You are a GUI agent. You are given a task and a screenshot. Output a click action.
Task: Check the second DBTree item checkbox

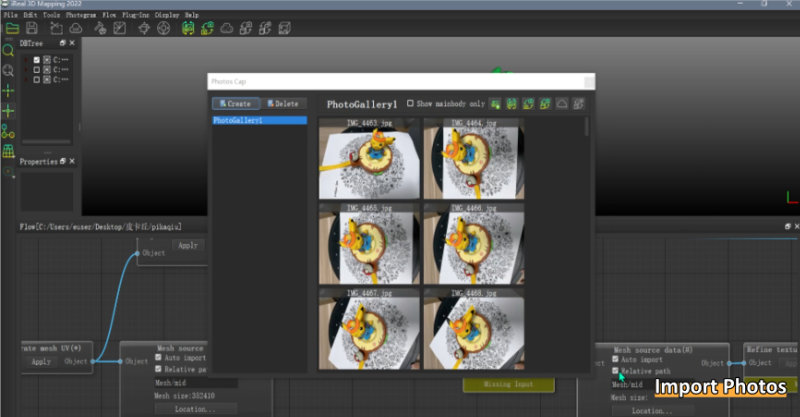36,69
